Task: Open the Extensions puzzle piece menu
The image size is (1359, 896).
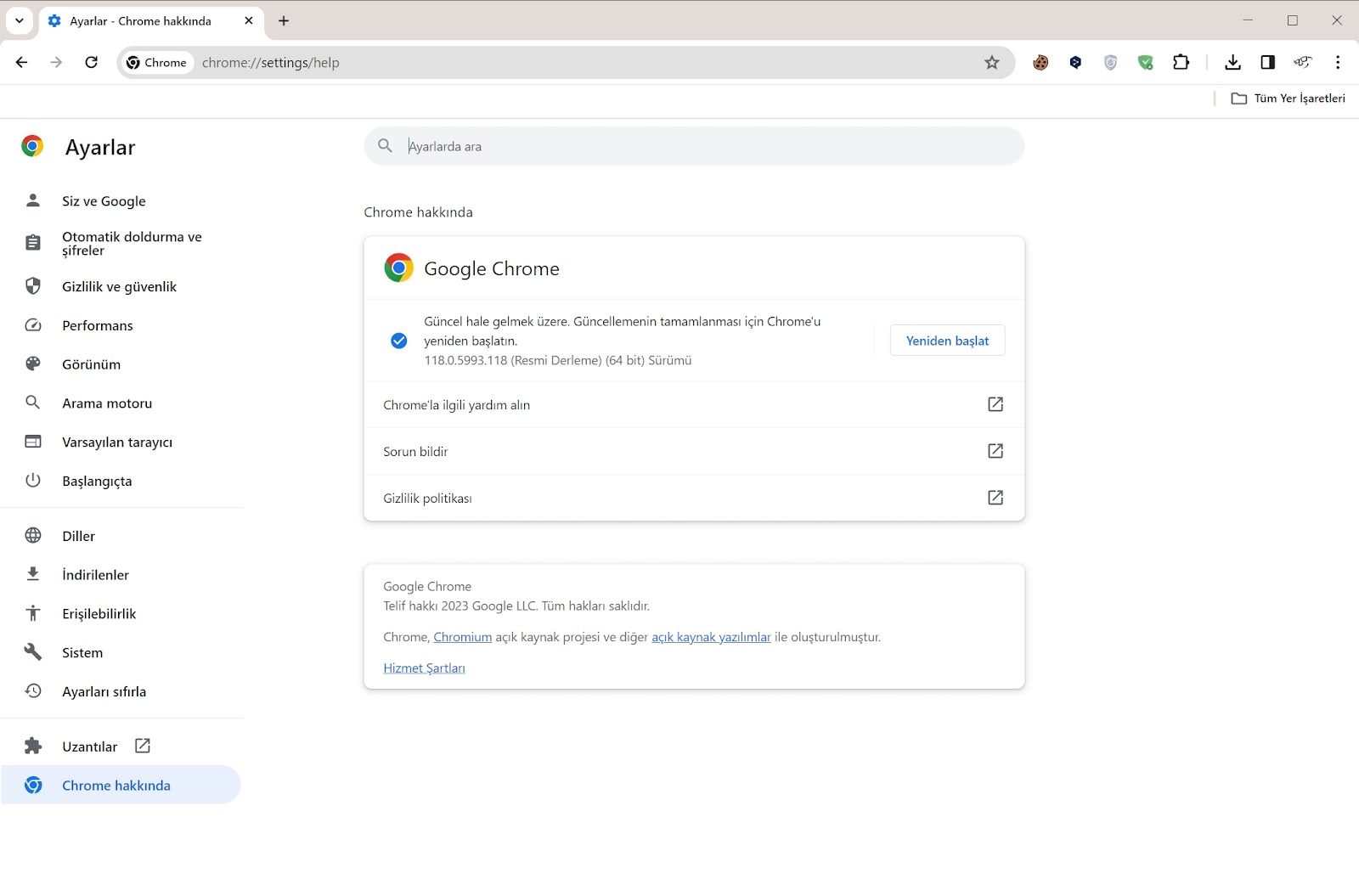Action: point(1181,62)
